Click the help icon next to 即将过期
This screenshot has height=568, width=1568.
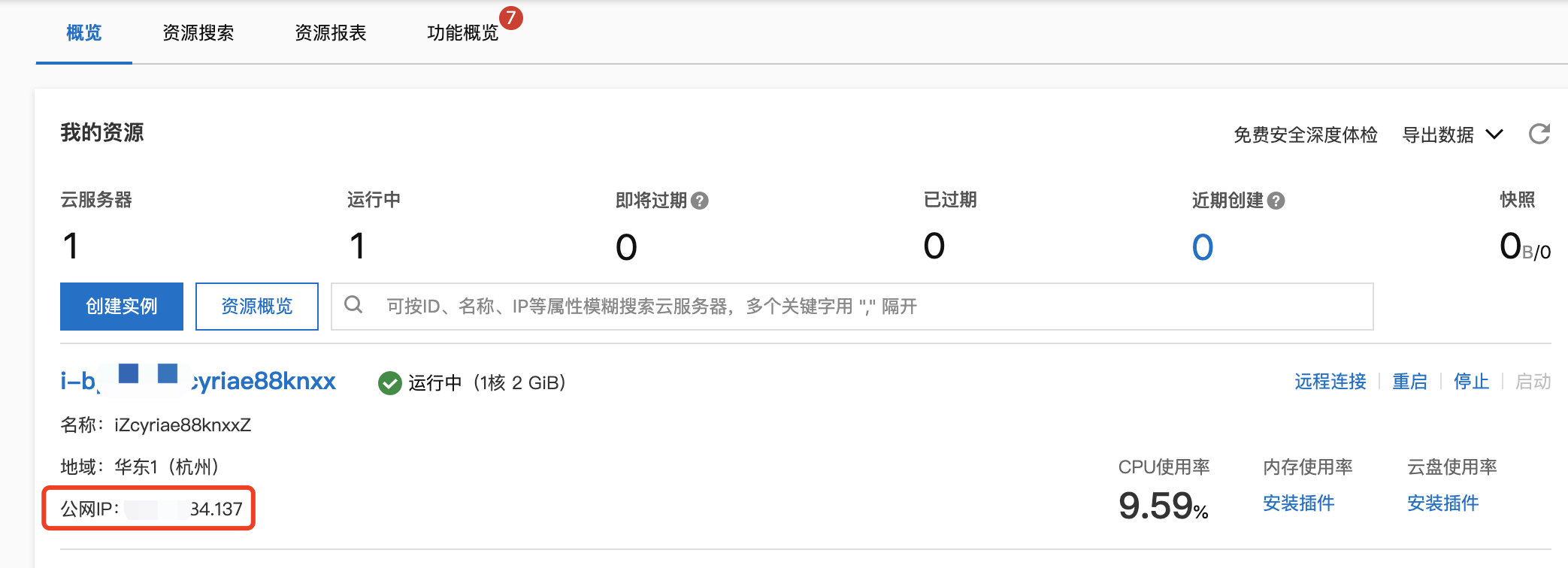pos(700,201)
